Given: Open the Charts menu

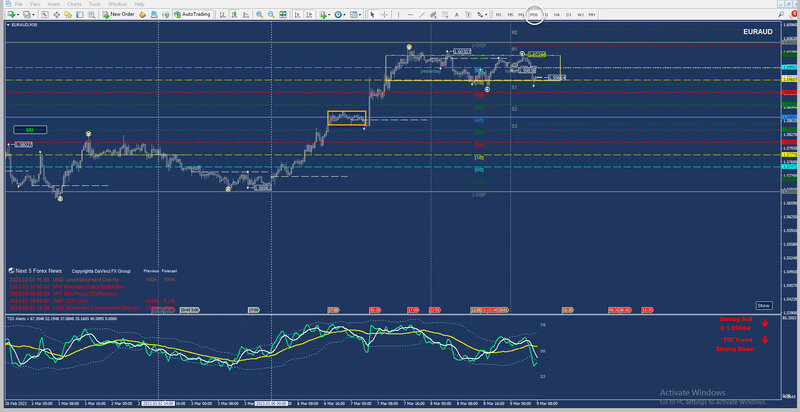Looking at the screenshot, I should [74, 4].
